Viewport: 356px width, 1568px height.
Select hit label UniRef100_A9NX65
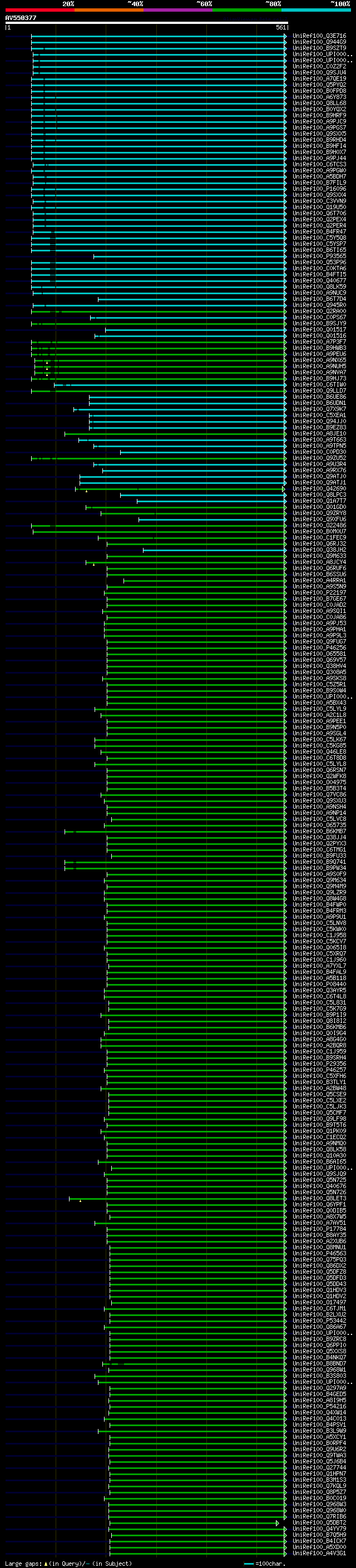click(319, 360)
